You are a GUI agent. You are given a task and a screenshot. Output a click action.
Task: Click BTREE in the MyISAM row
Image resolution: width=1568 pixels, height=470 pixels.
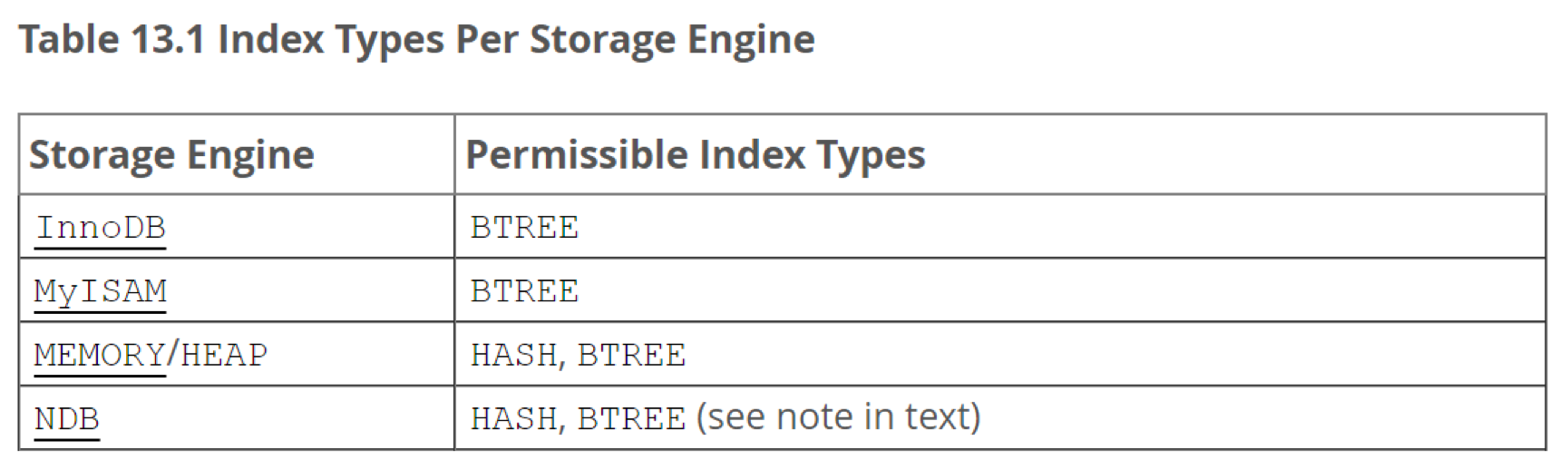pyautogui.click(x=524, y=291)
